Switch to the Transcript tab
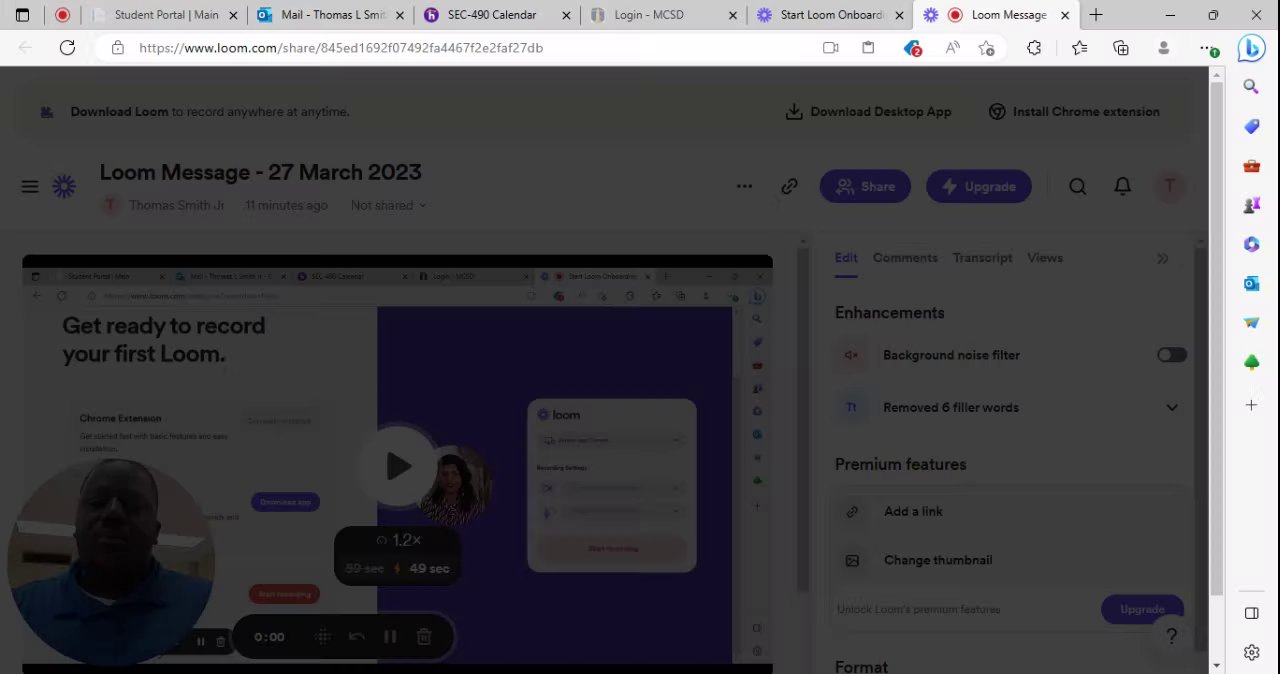Viewport: 1280px width, 674px height. pos(982,258)
